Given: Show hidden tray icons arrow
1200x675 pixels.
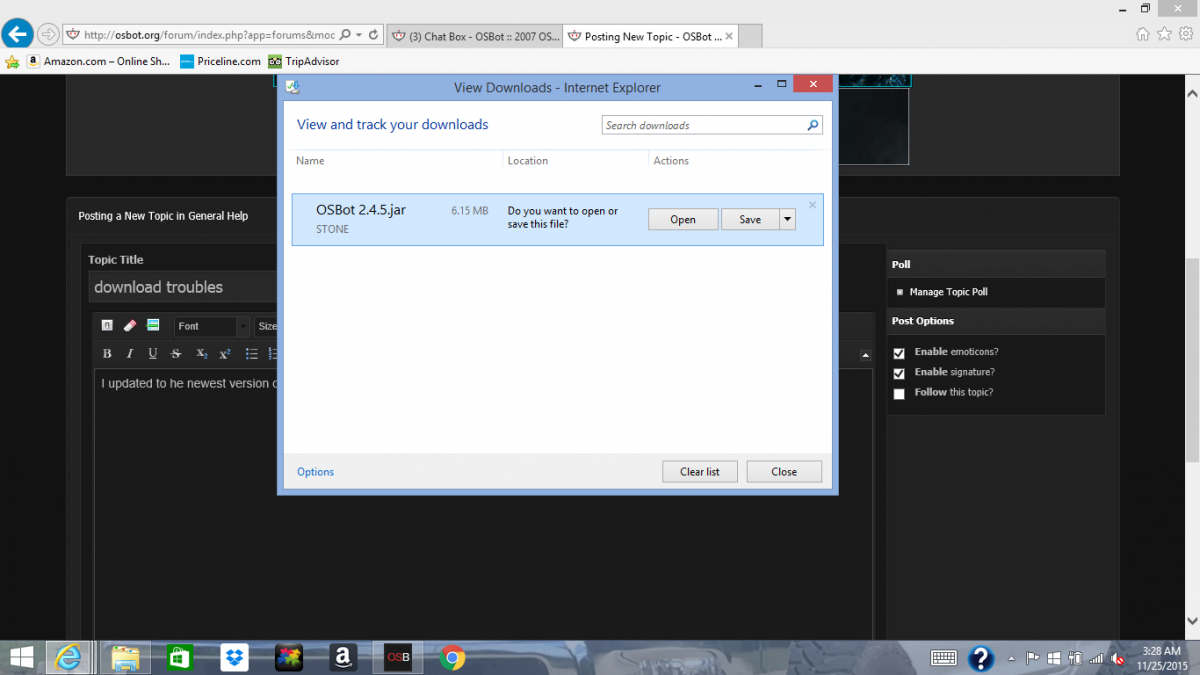Looking at the screenshot, I should (1012, 658).
